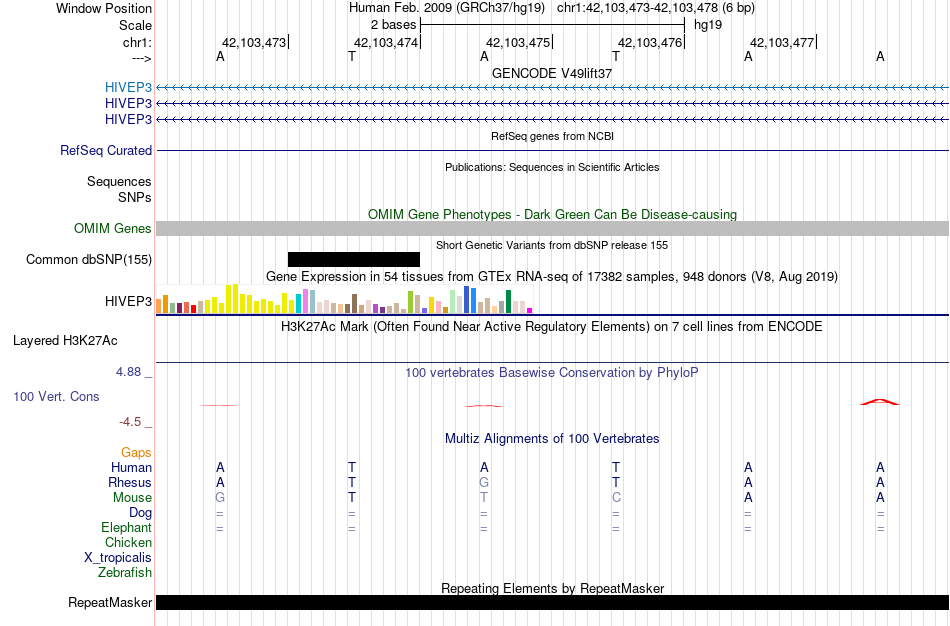950x626 pixels.
Task: Click the 100 Vert. Cons label
Action: 56,396
